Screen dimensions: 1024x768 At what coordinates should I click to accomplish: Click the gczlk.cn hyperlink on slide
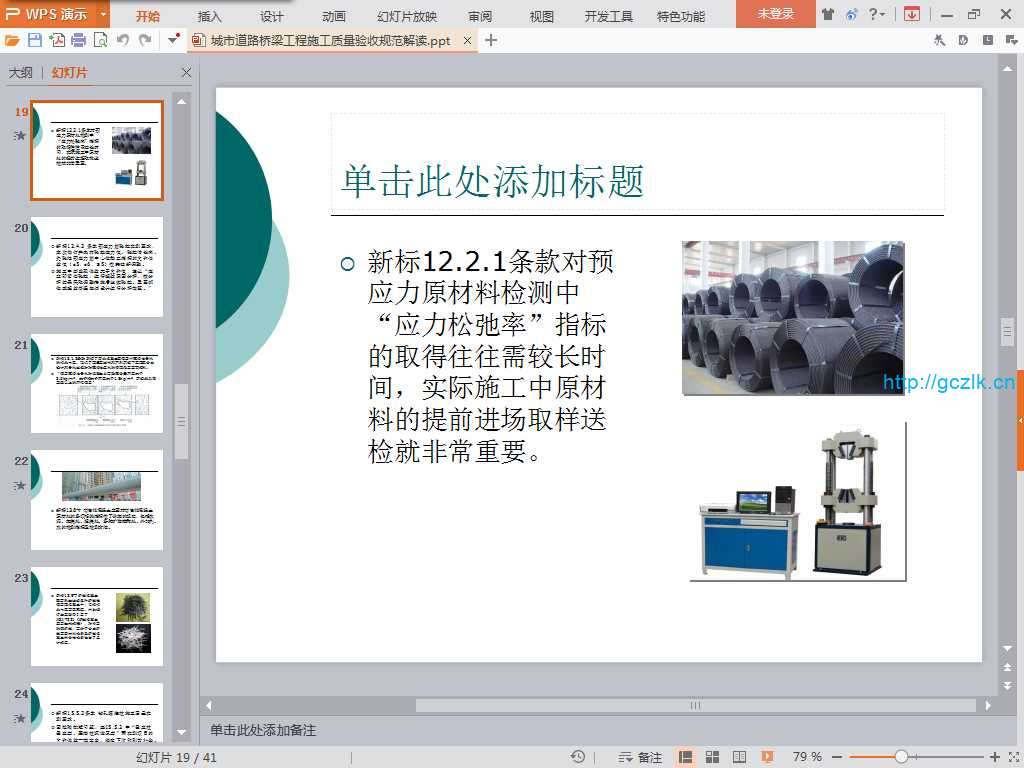(948, 383)
